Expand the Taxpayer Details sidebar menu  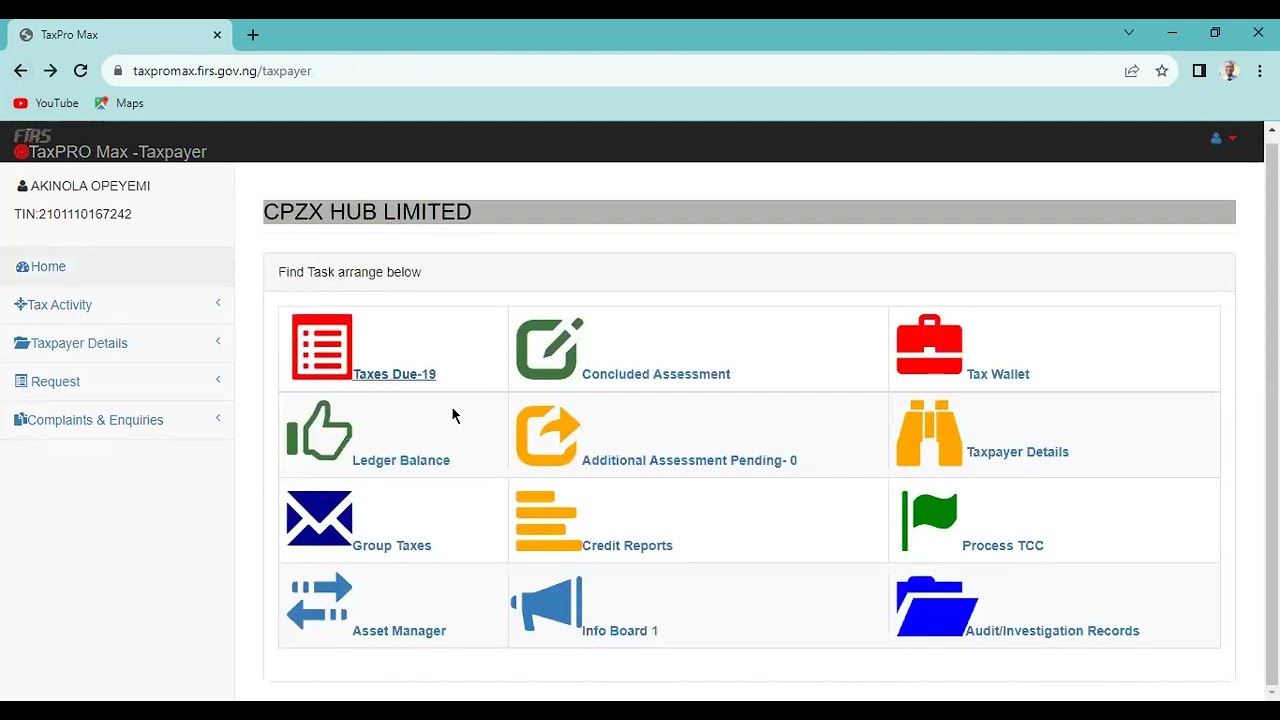click(x=117, y=343)
